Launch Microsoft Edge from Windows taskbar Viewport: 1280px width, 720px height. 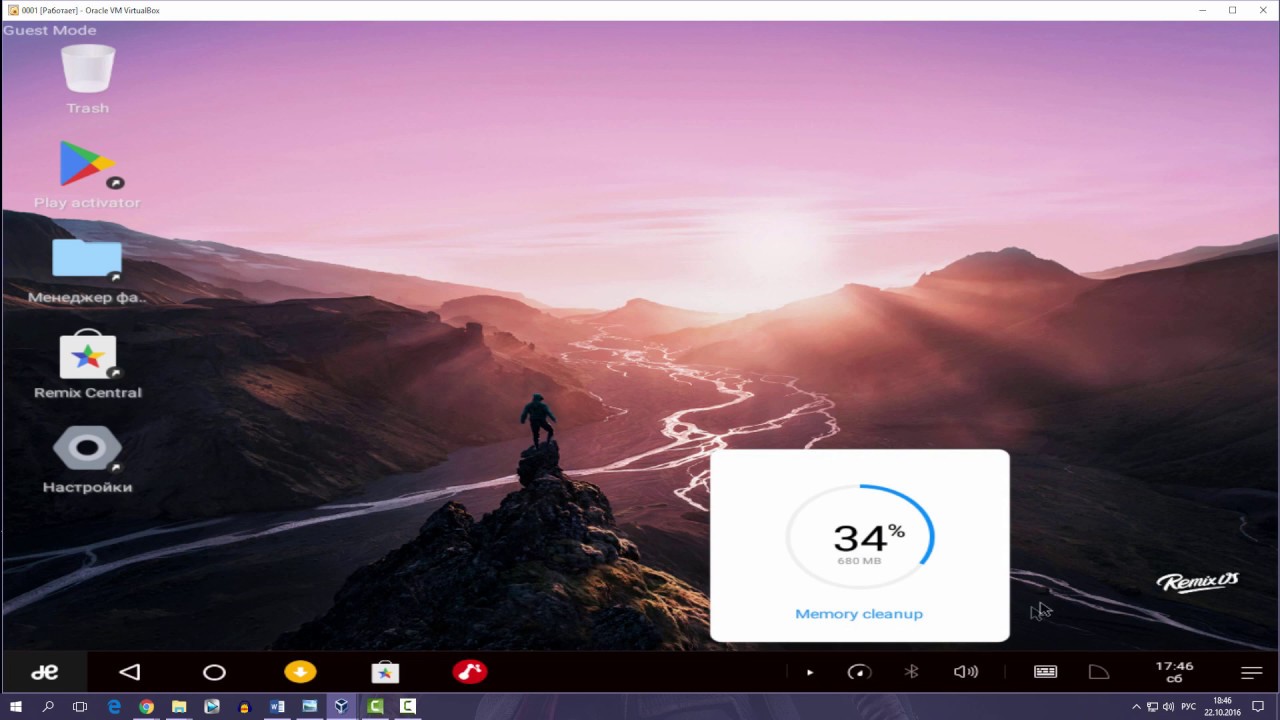point(114,707)
